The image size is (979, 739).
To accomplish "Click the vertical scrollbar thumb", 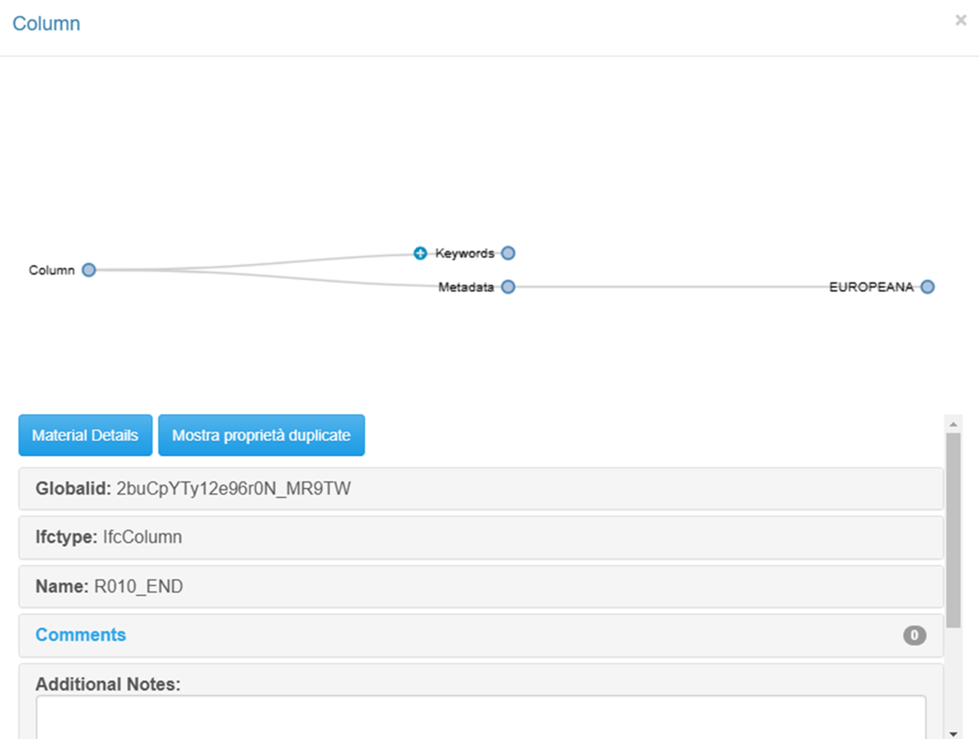I will tap(953, 530).
